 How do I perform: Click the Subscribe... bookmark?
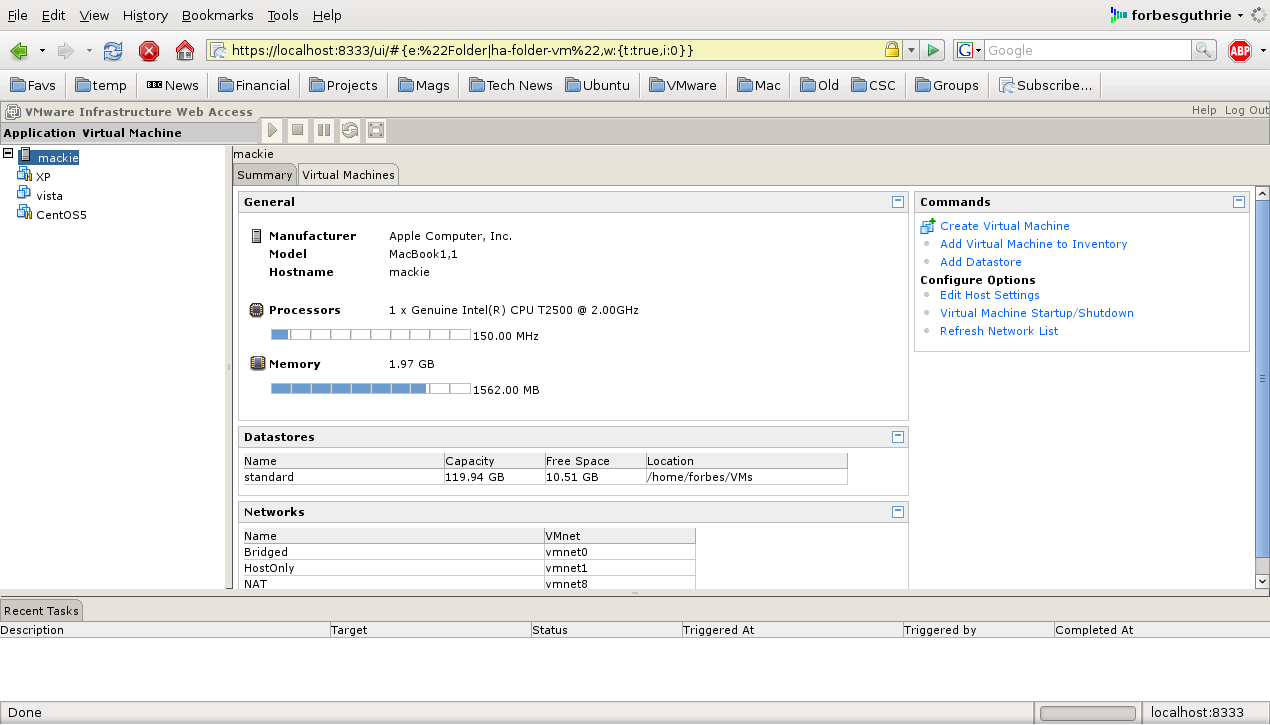coord(1045,85)
